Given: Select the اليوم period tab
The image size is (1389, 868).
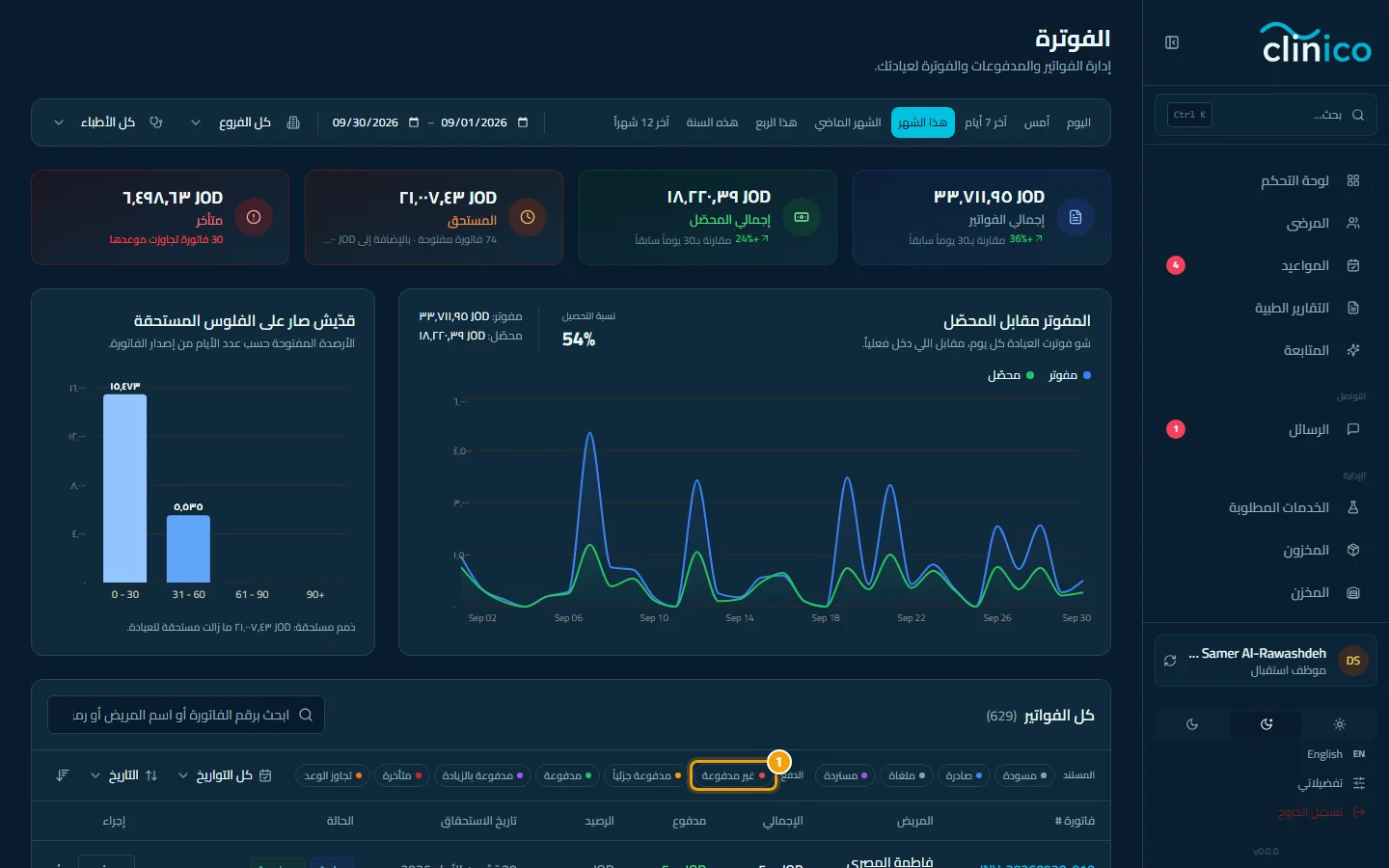Looking at the screenshot, I should pos(1078,122).
